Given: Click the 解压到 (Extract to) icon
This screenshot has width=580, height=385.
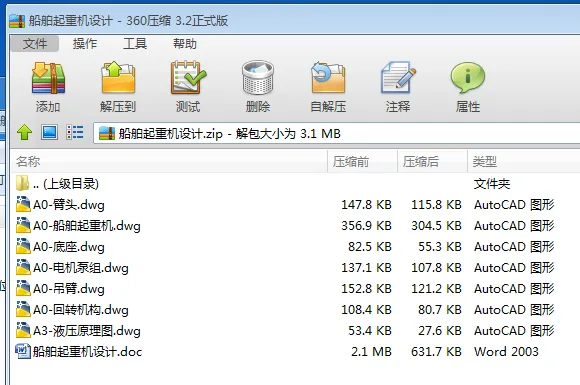Looking at the screenshot, I should 118,78.
